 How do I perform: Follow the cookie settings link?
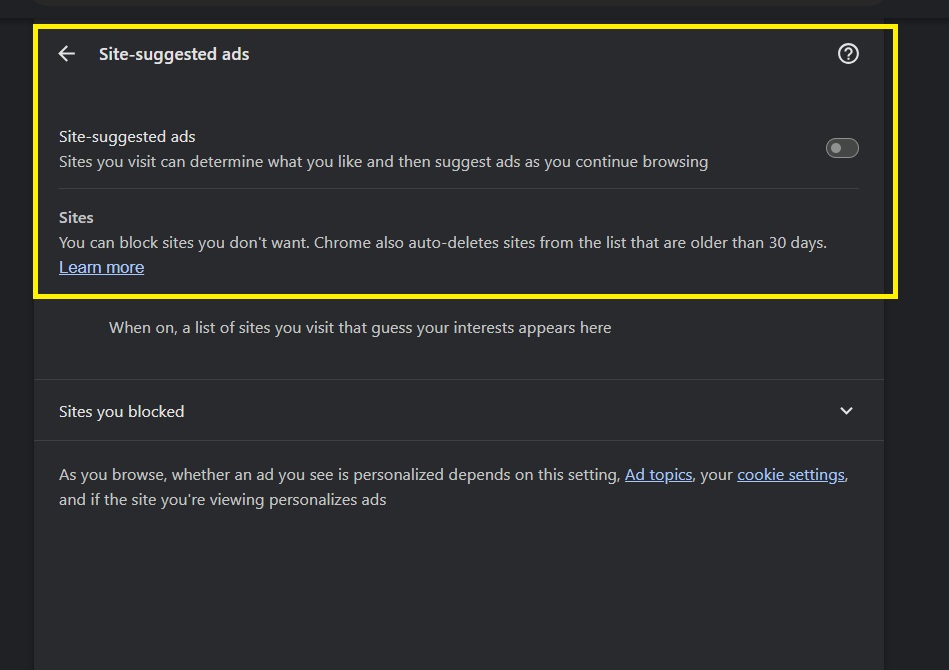(791, 475)
